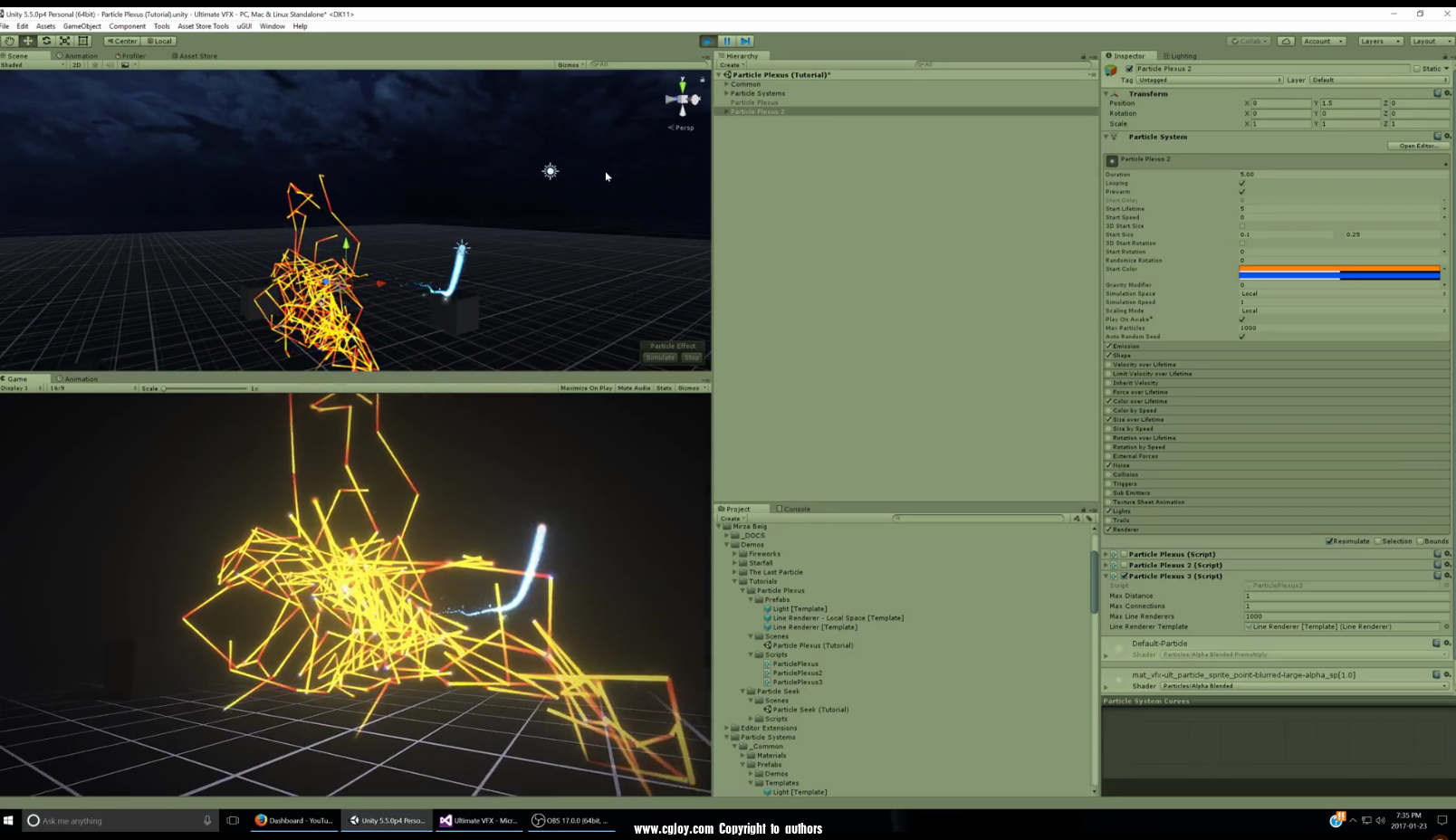Click Project search-by-label filter icon

point(1088,519)
